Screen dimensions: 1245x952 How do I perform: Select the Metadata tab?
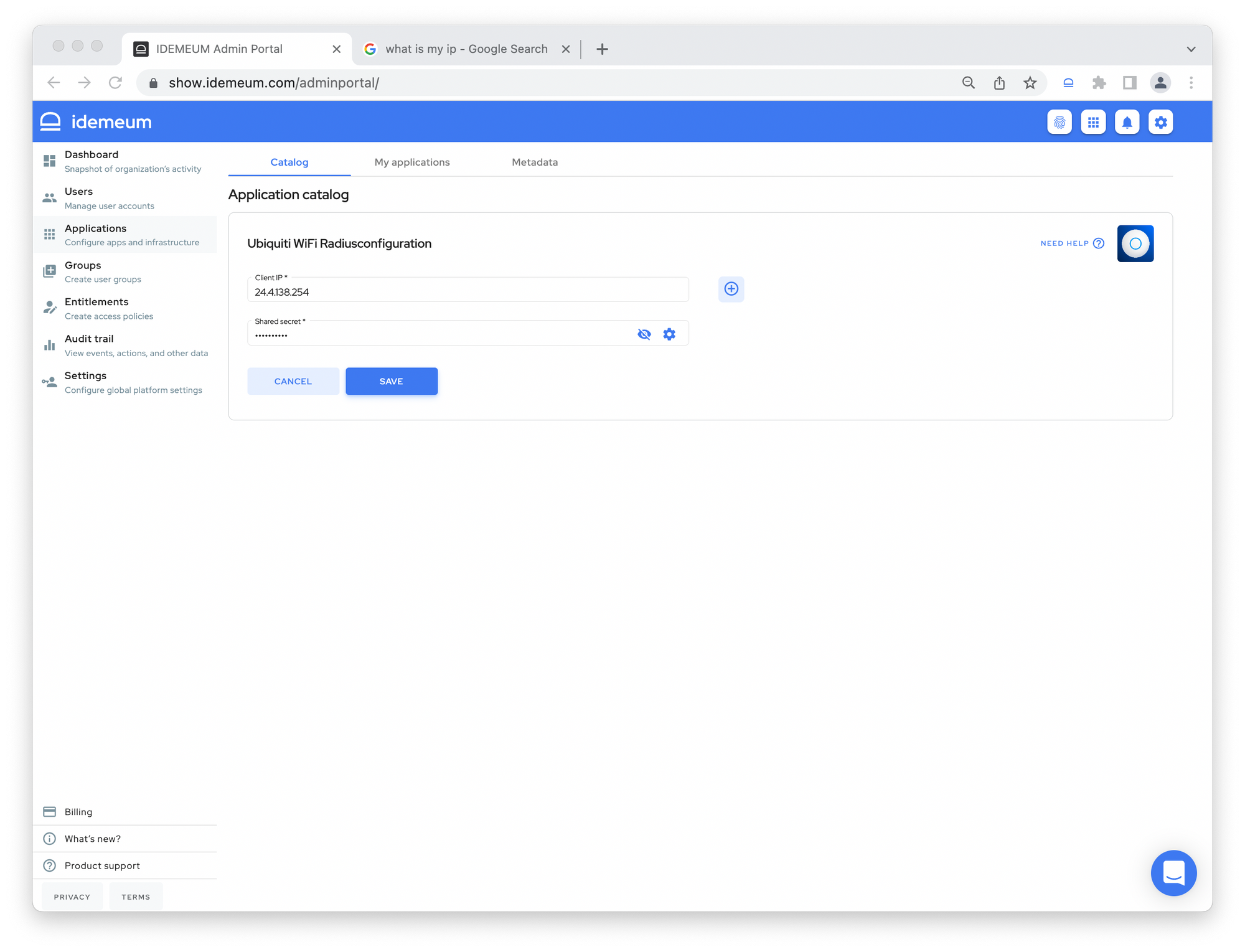[535, 162]
